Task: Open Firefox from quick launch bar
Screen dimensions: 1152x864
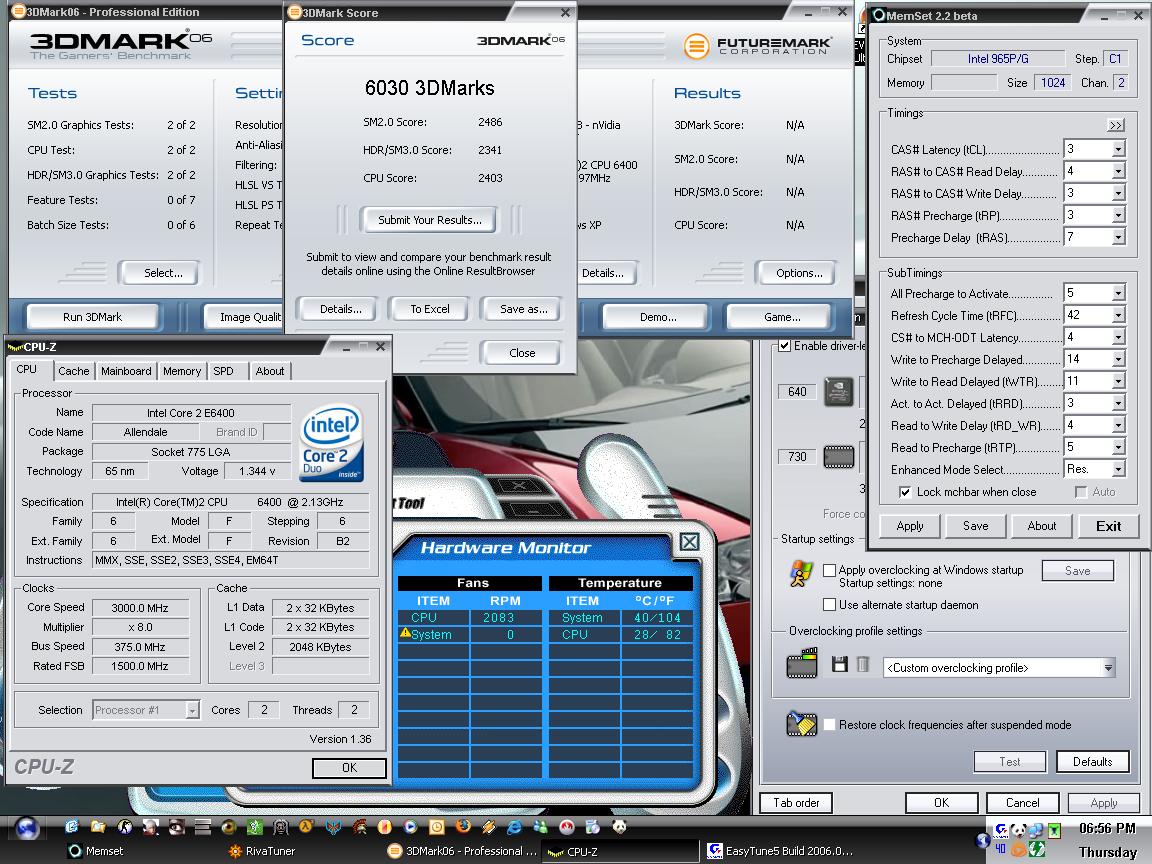Action: click(462, 827)
